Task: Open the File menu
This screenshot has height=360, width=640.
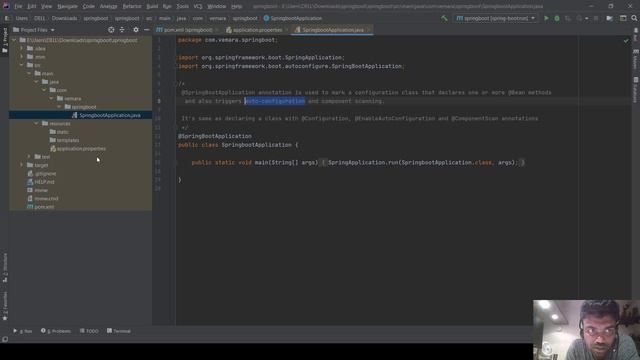Action: click(x=18, y=6)
